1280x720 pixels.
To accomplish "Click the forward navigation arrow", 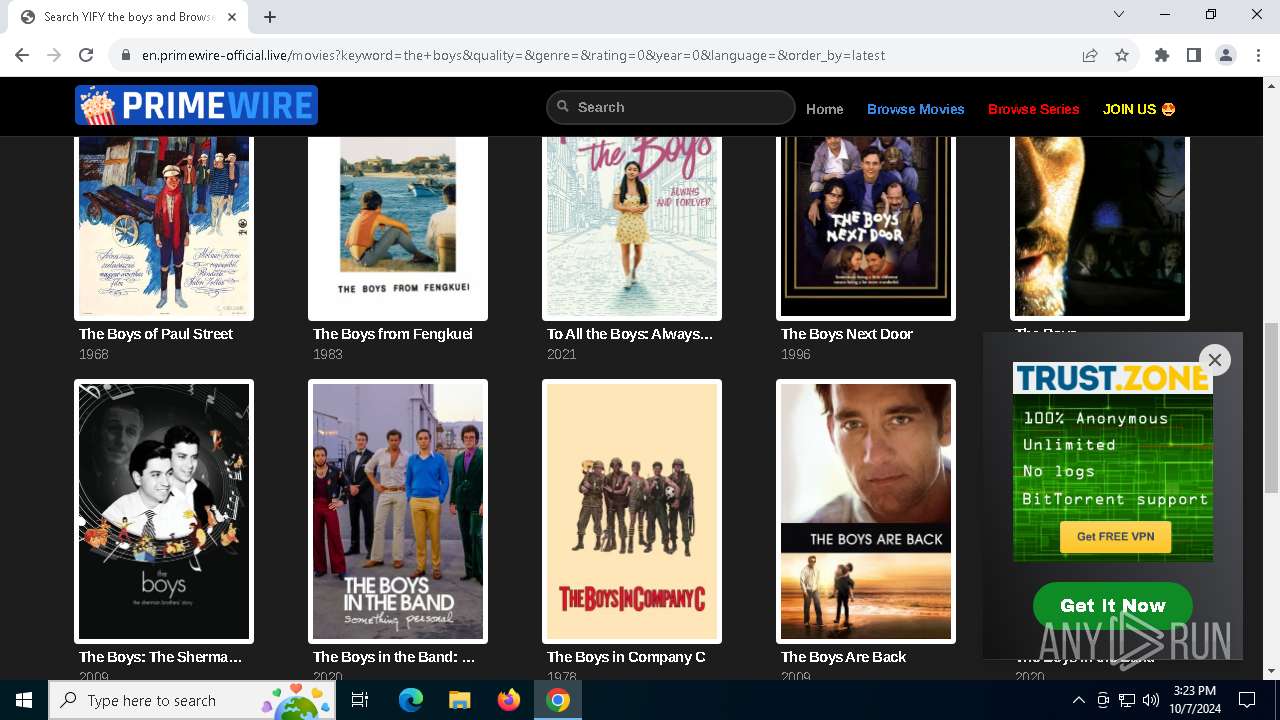I will click(x=54, y=55).
